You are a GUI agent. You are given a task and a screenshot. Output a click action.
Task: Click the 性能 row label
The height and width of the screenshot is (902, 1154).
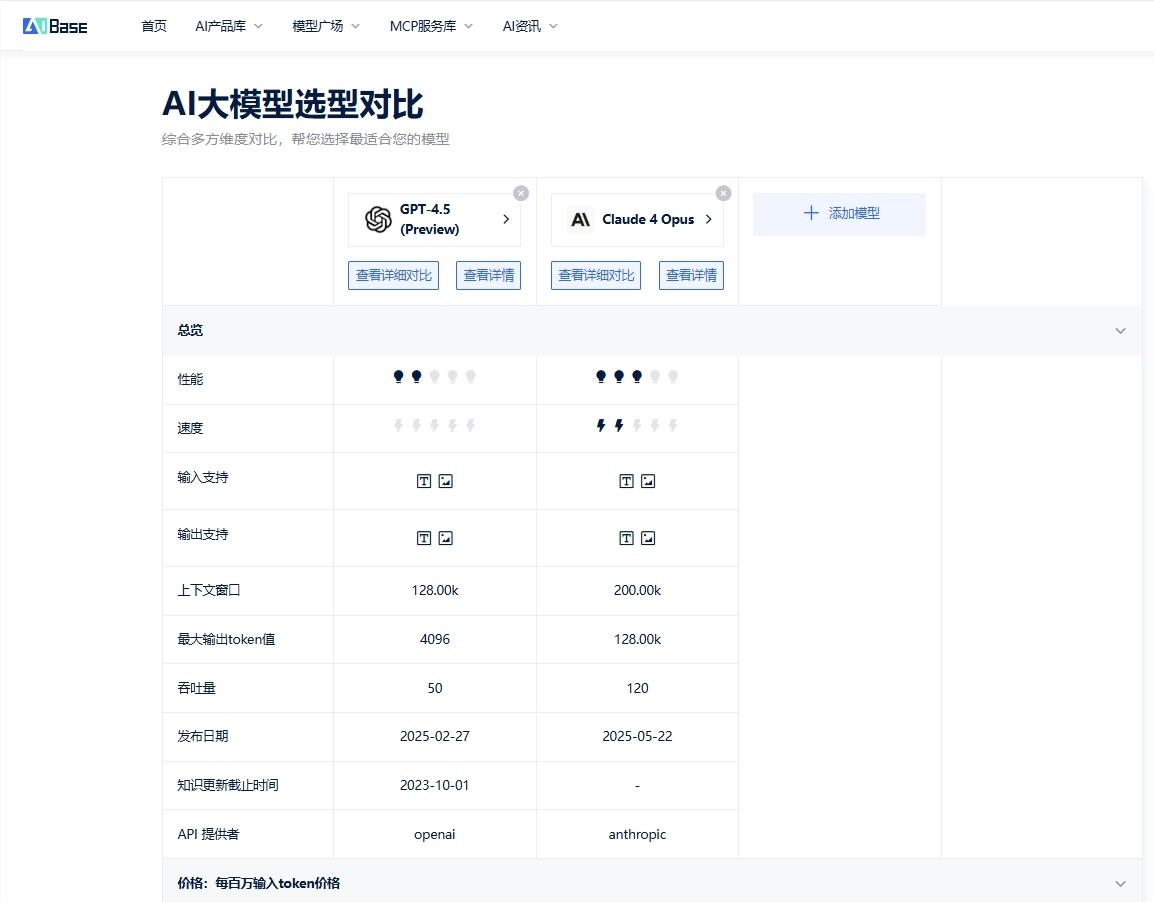(x=190, y=379)
